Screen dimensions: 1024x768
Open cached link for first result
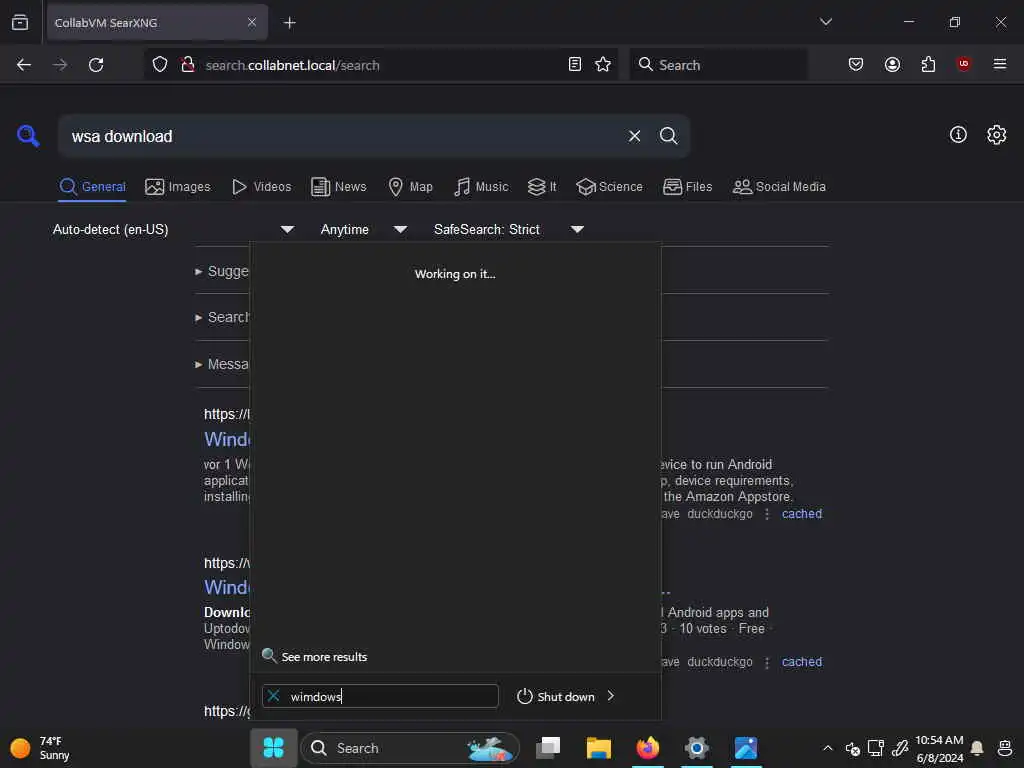tap(801, 514)
